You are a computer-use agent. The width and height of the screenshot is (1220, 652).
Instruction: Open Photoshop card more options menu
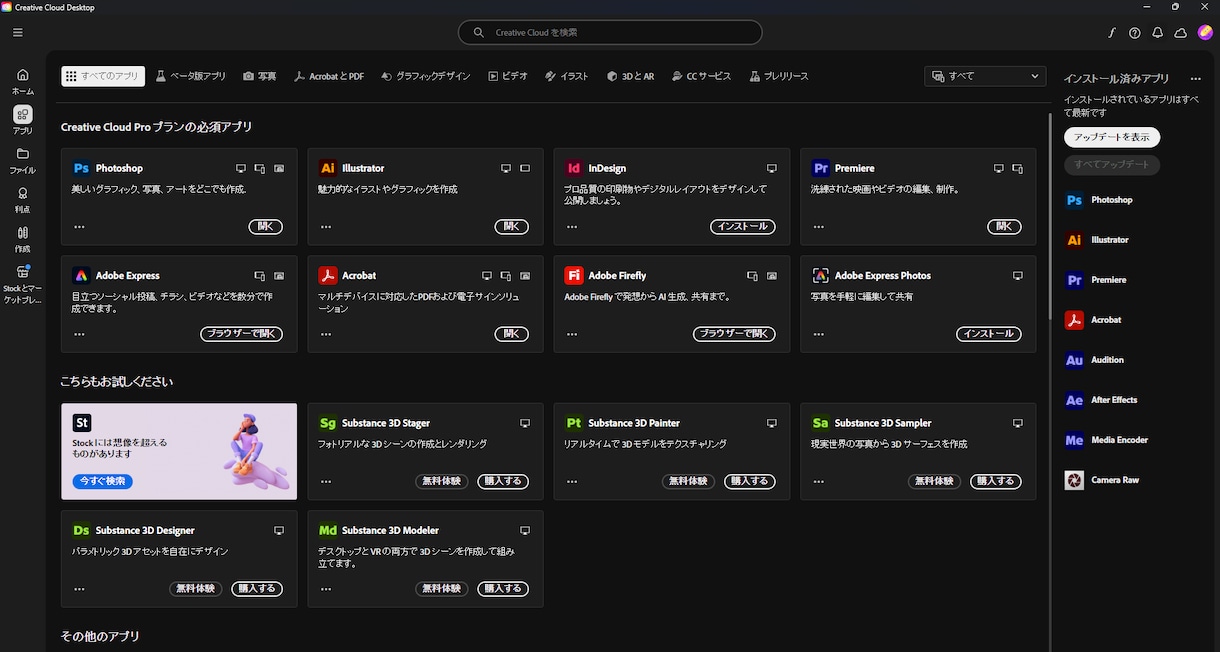click(79, 227)
